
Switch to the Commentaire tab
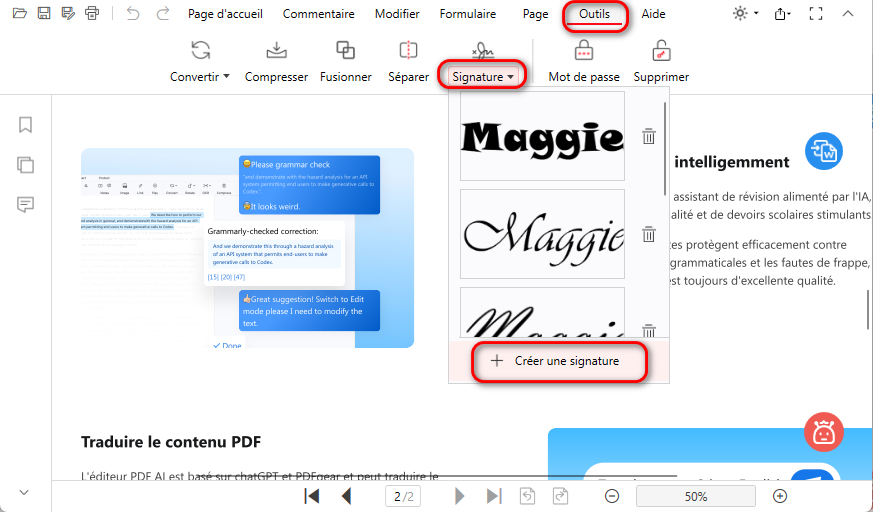tap(318, 14)
